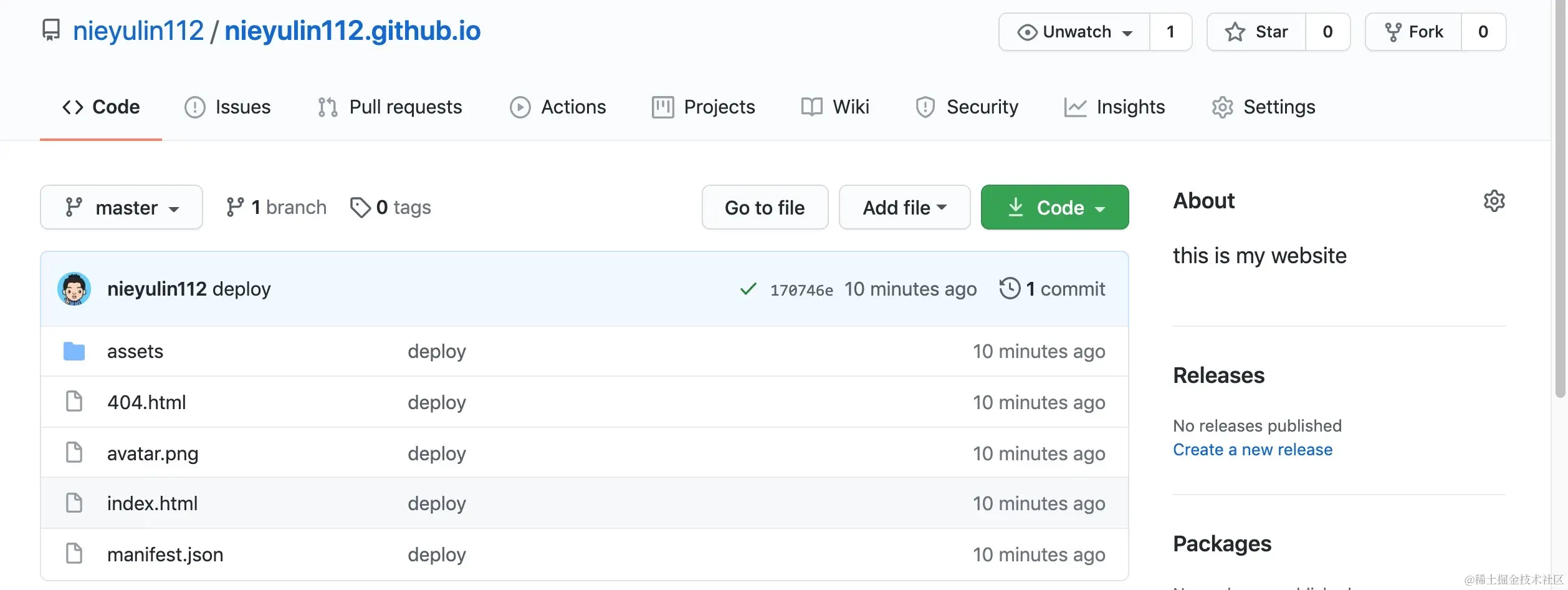Screen dimensions: 1568x590
Task: Click the commit history clock icon
Action: tap(1010, 288)
